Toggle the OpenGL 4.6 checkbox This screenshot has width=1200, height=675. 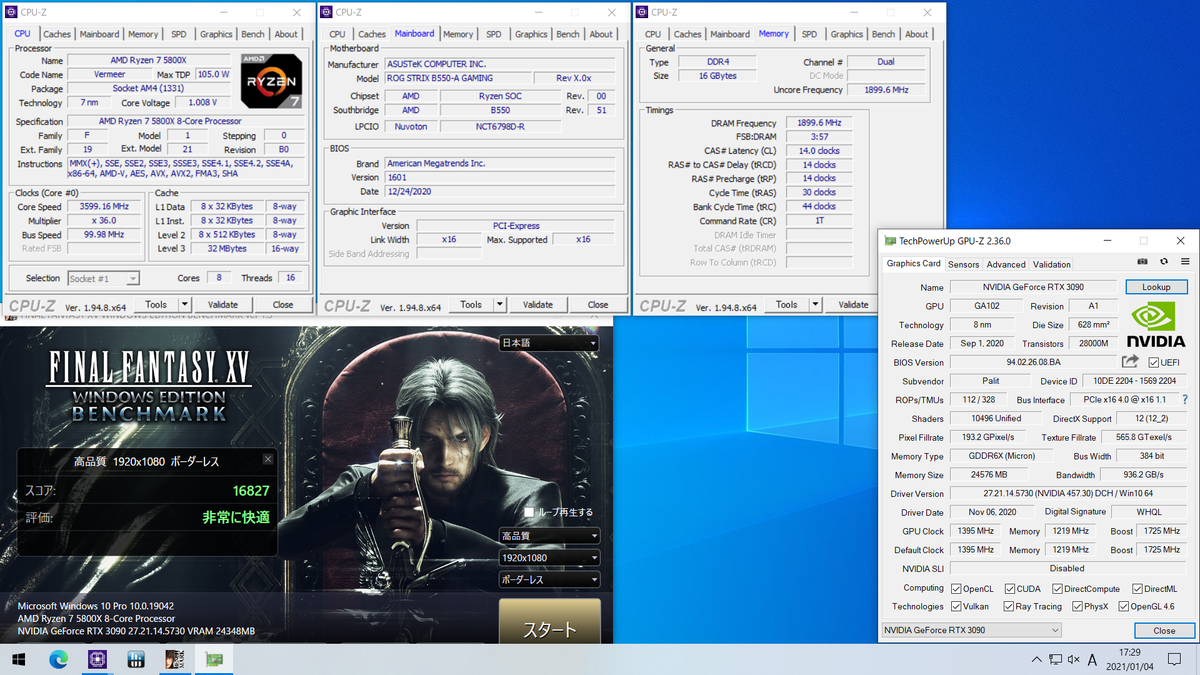tap(1125, 606)
